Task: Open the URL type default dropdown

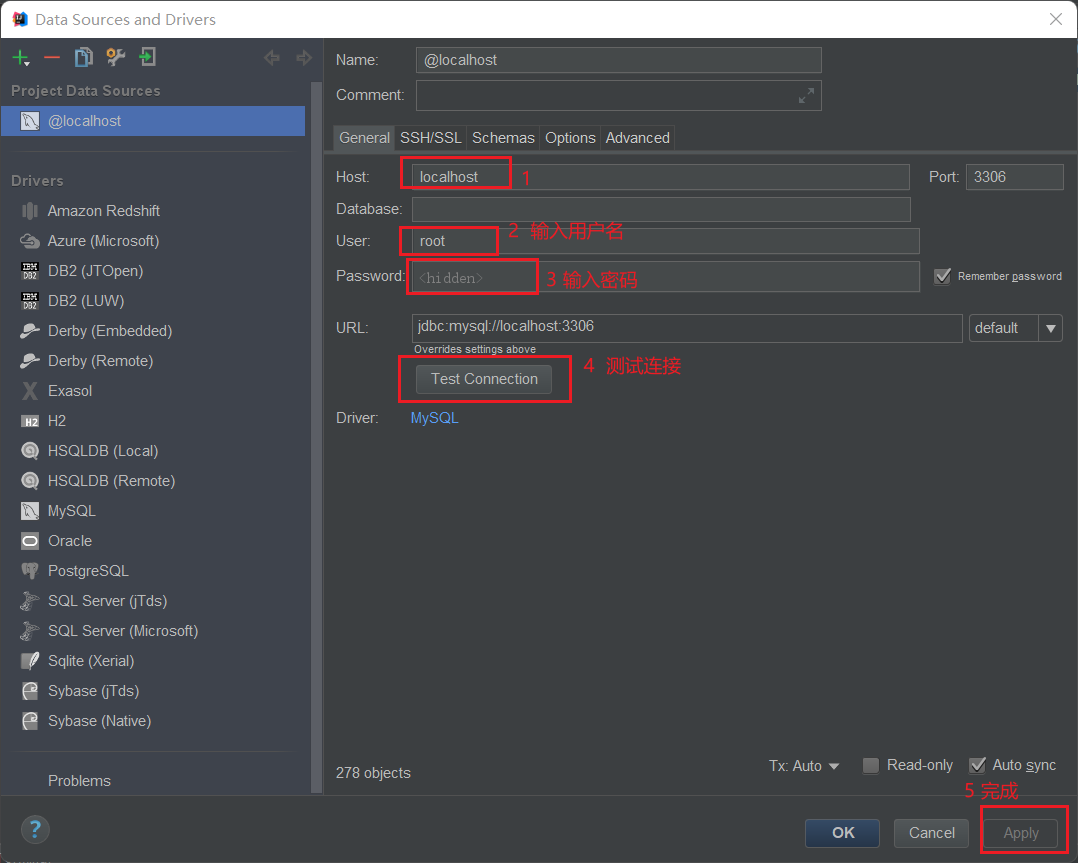Action: (x=1015, y=328)
